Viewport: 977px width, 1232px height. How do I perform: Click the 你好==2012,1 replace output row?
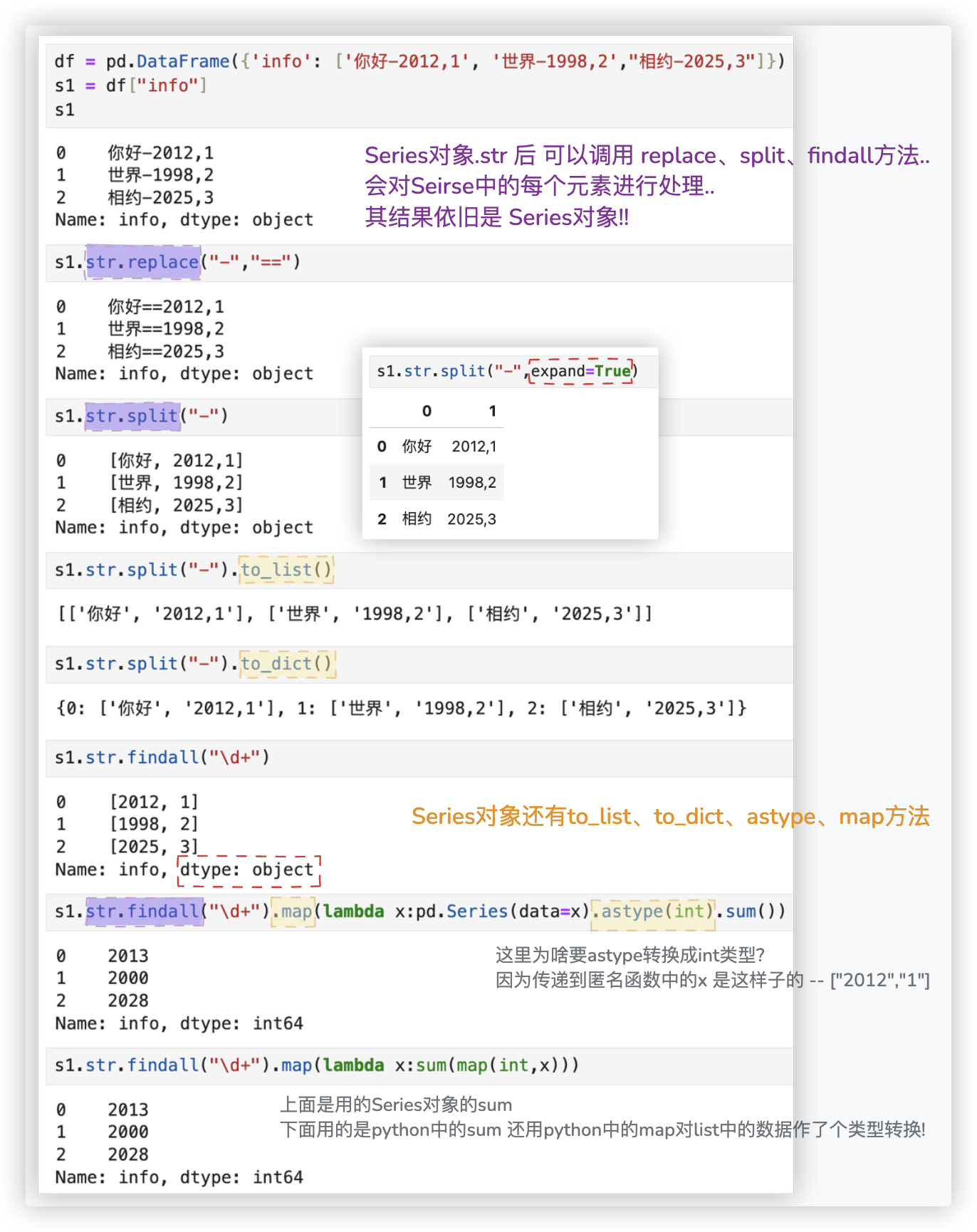[x=165, y=307]
